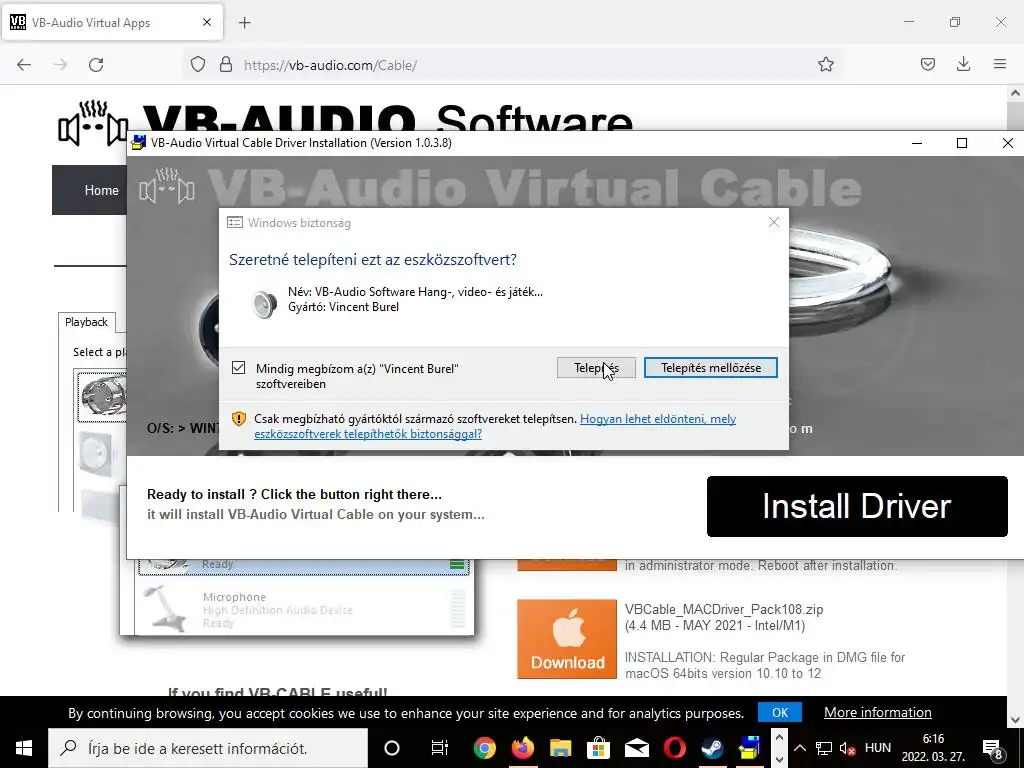Launch Opera browser from the taskbar
The height and width of the screenshot is (768, 1024).
[675, 748]
